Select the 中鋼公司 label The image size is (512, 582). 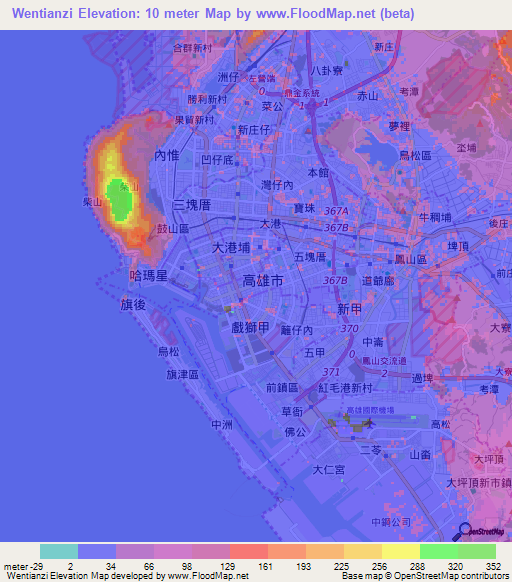pos(391,522)
